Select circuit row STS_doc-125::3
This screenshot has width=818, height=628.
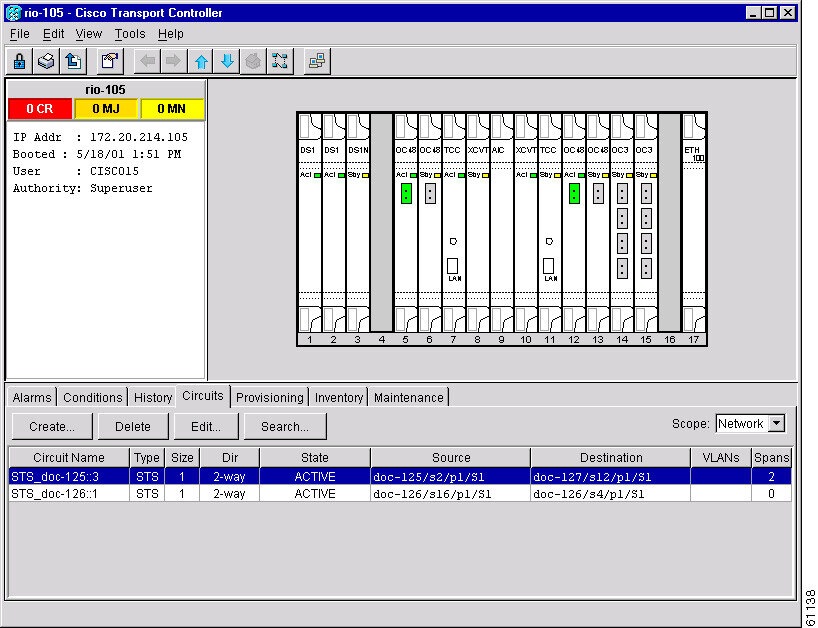(x=400, y=477)
